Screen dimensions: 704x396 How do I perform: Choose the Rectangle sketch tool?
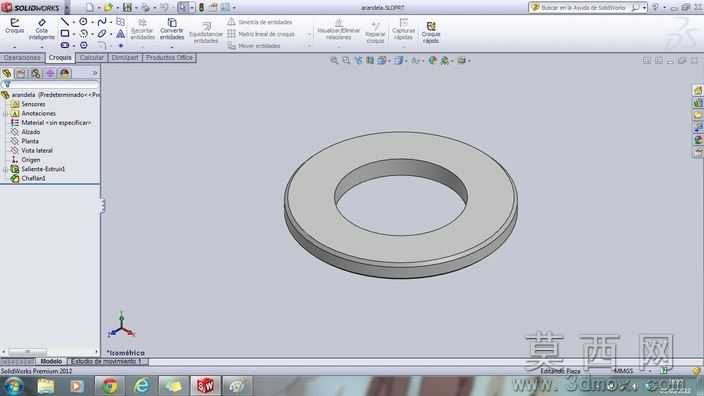(65, 33)
